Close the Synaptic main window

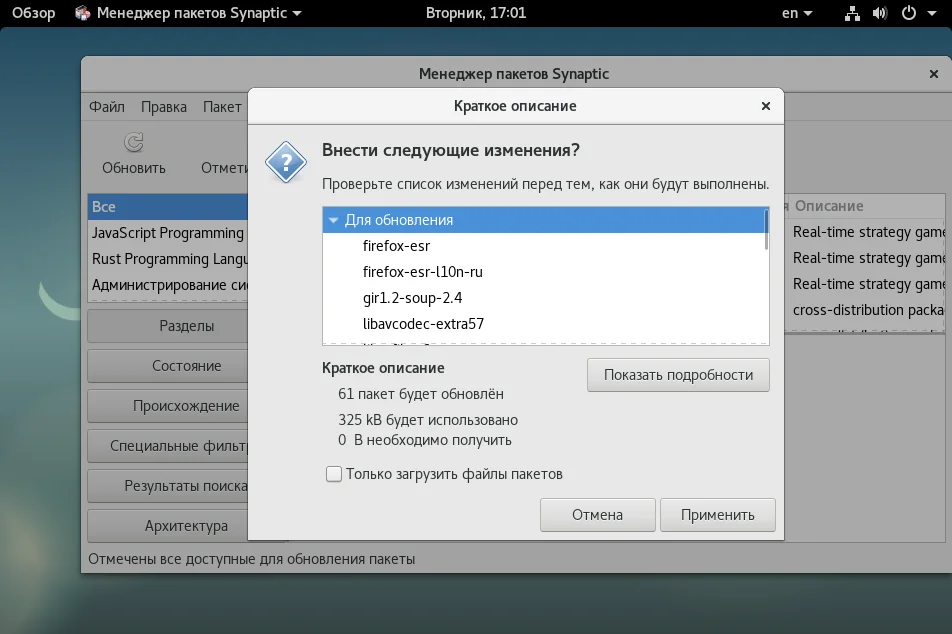click(934, 74)
